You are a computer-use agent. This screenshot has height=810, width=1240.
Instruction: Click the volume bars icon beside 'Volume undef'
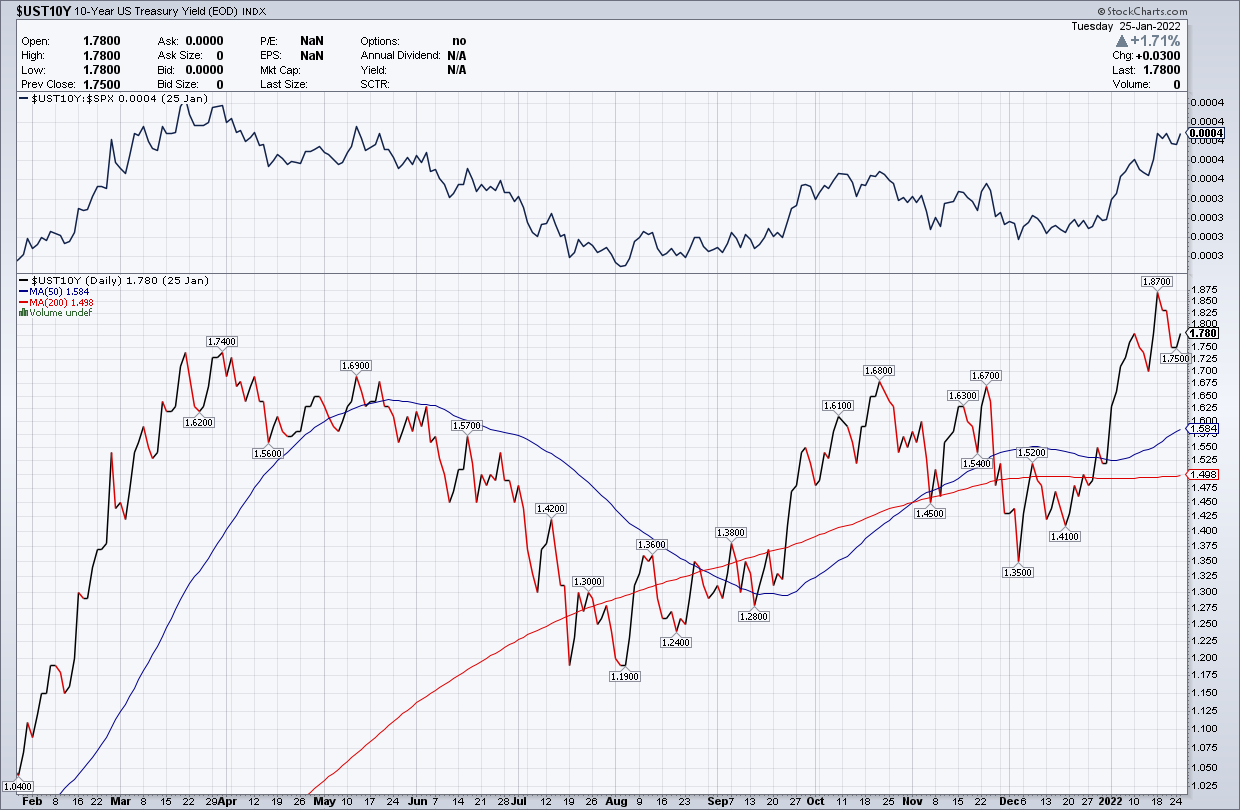coord(22,313)
